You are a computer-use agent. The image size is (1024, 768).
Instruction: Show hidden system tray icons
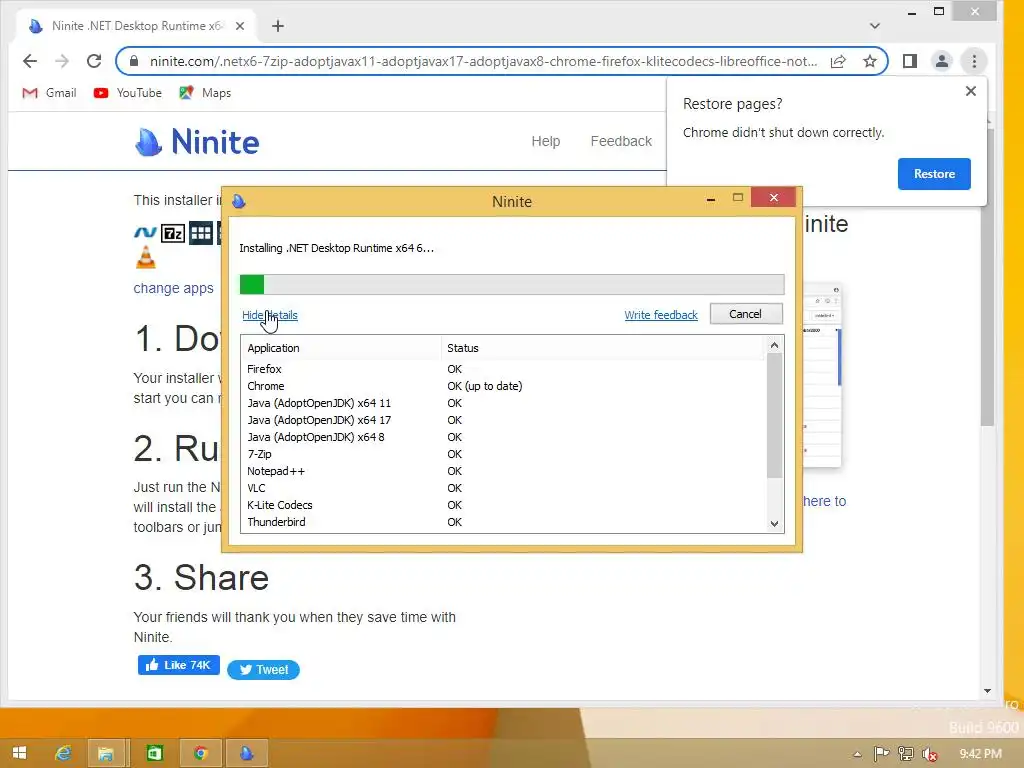tap(857, 754)
